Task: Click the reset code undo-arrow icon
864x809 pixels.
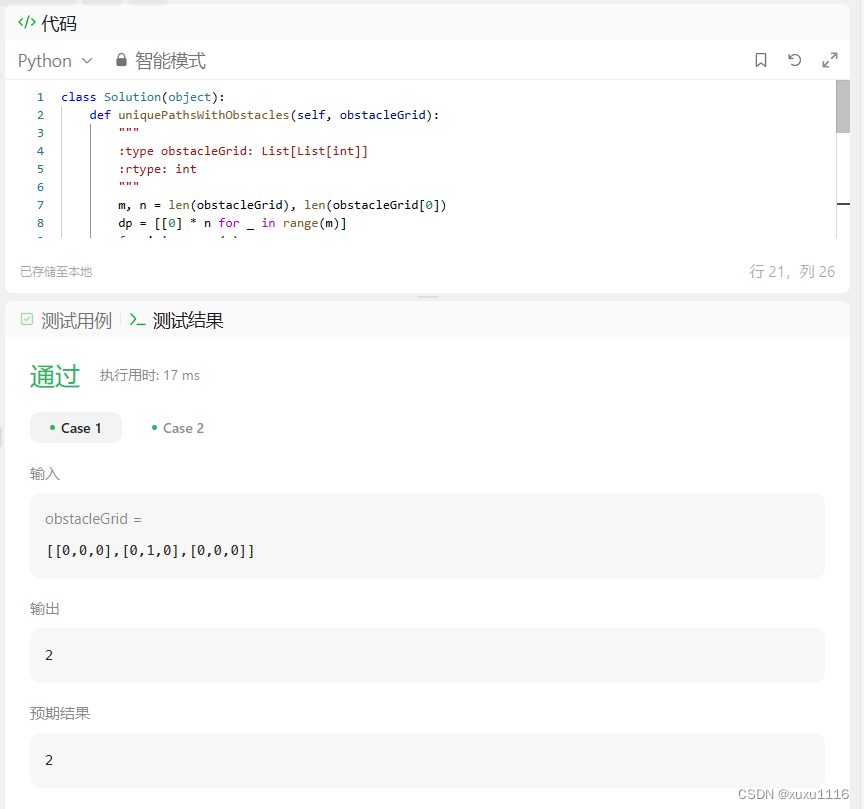Action: 794,60
